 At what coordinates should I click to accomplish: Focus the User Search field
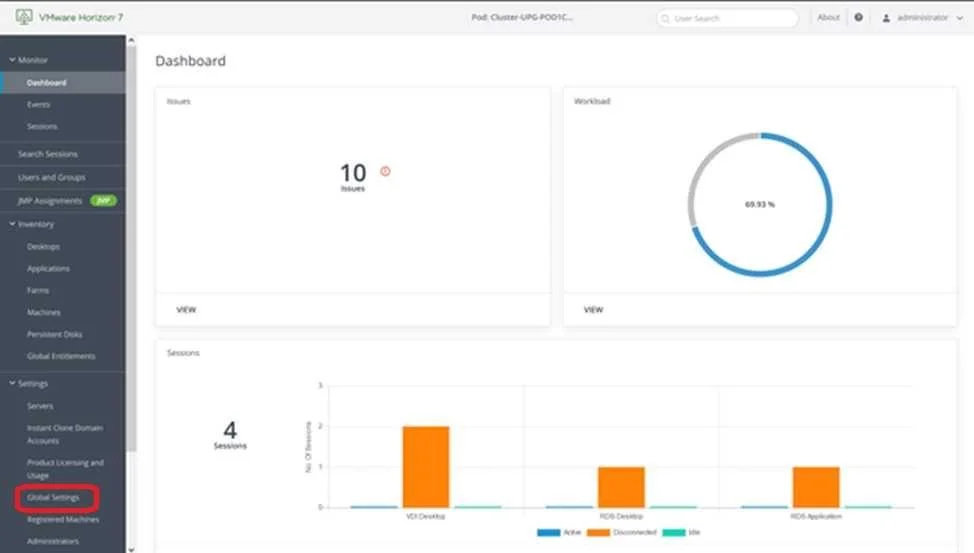727,19
